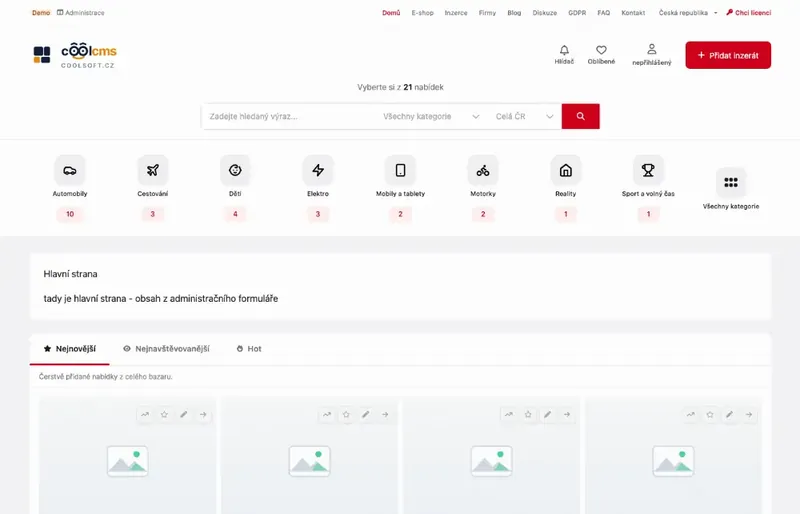This screenshot has width=800, height=514.
Task: Open the Firmy menu item
Action: 487,13
